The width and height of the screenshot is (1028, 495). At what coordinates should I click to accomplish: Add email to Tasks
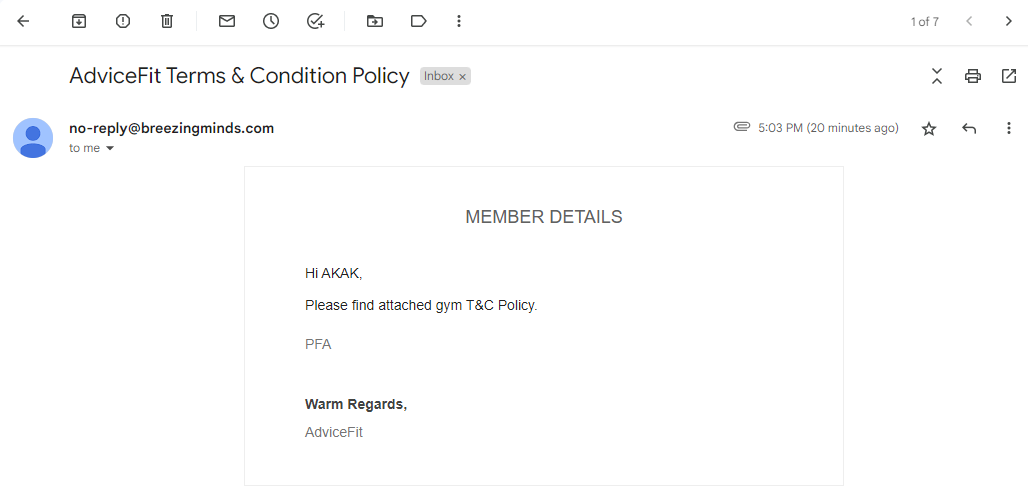(315, 21)
